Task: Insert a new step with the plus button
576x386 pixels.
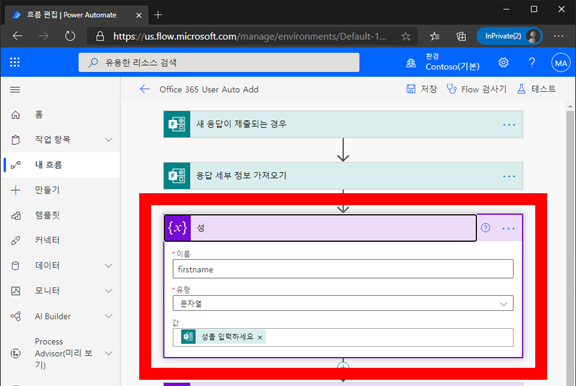Action: click(343, 366)
